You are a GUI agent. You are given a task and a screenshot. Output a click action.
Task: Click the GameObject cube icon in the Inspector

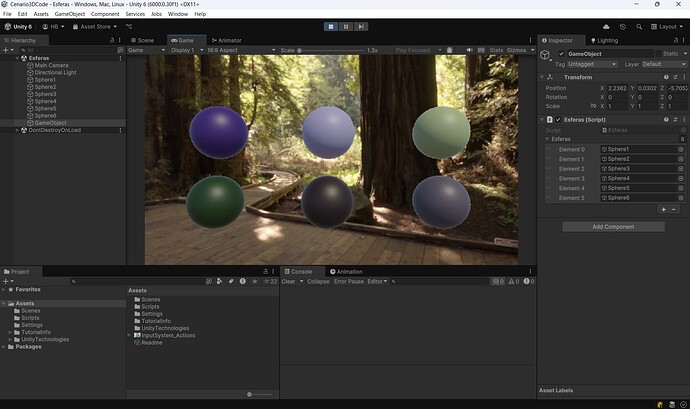point(545,55)
